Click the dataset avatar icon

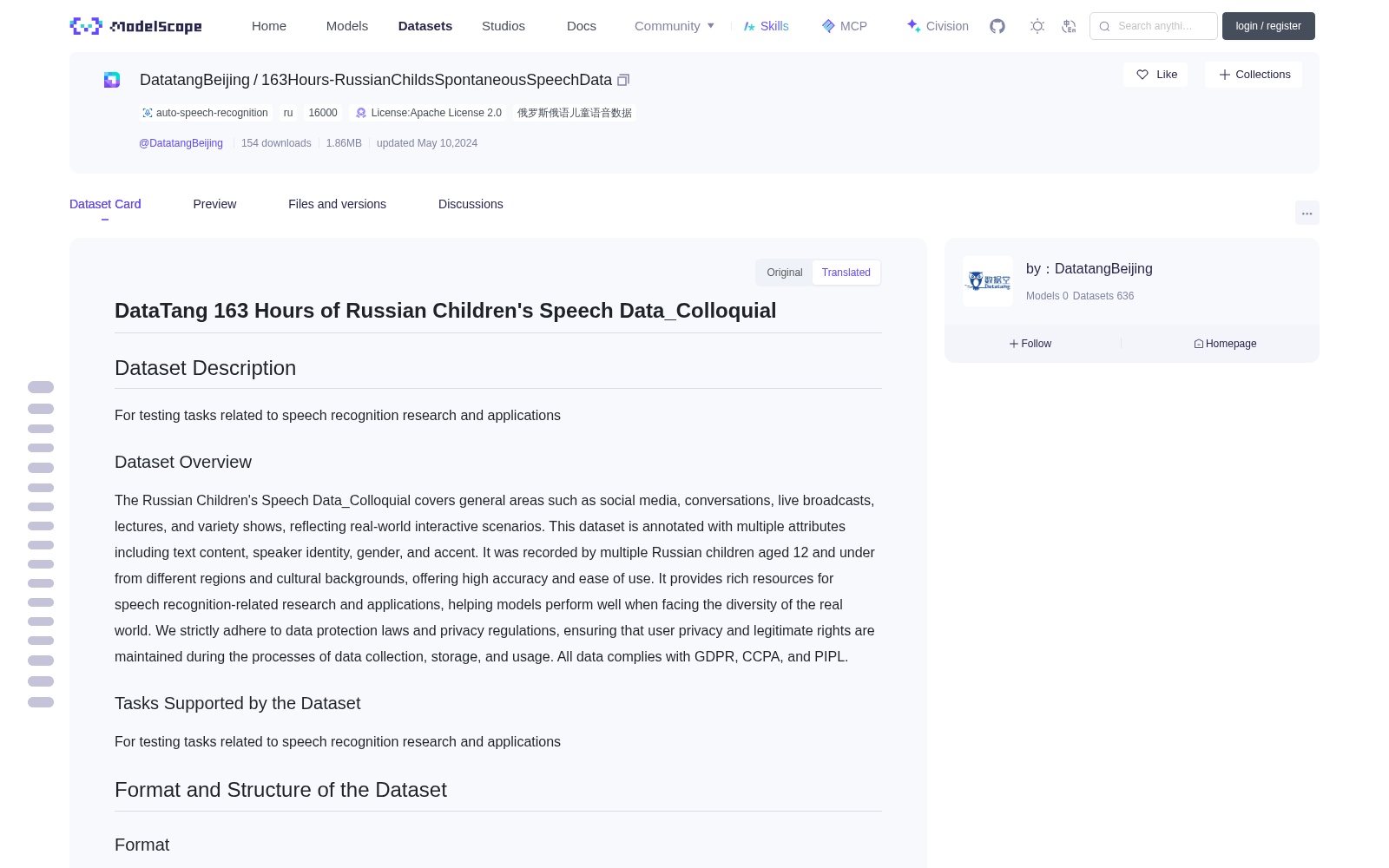[112, 80]
